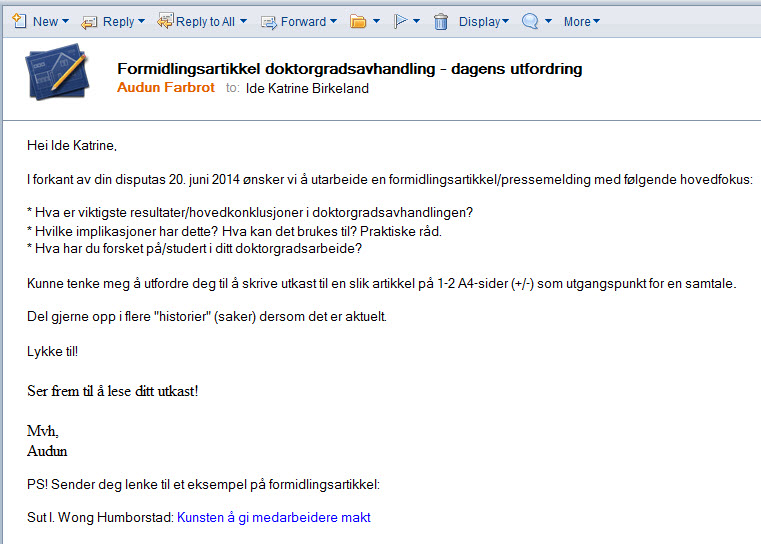The height and width of the screenshot is (544, 761).
Task: Open the Reply dropdown arrow
Action: point(141,22)
